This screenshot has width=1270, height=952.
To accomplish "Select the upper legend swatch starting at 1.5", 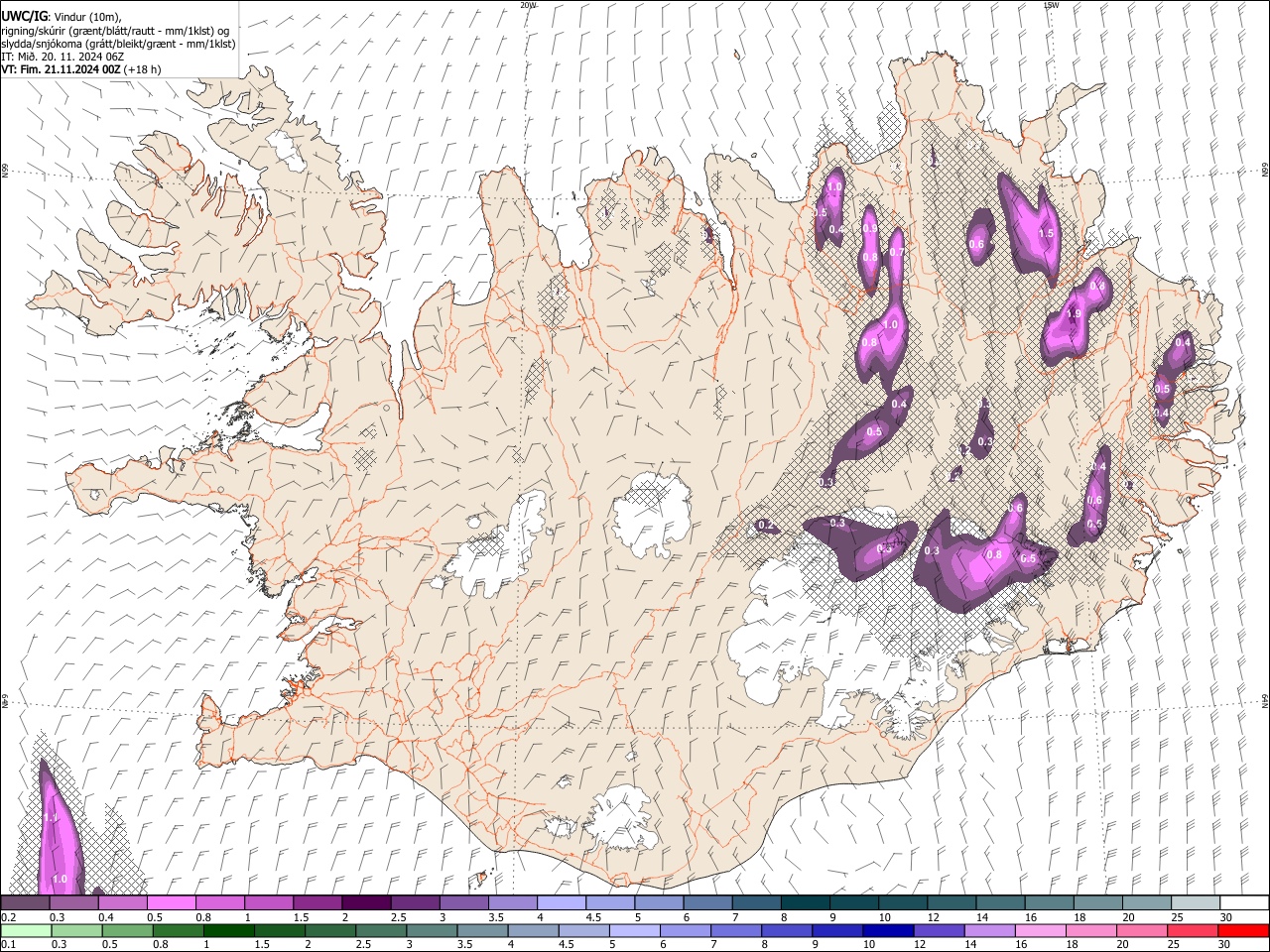I will (317, 903).
